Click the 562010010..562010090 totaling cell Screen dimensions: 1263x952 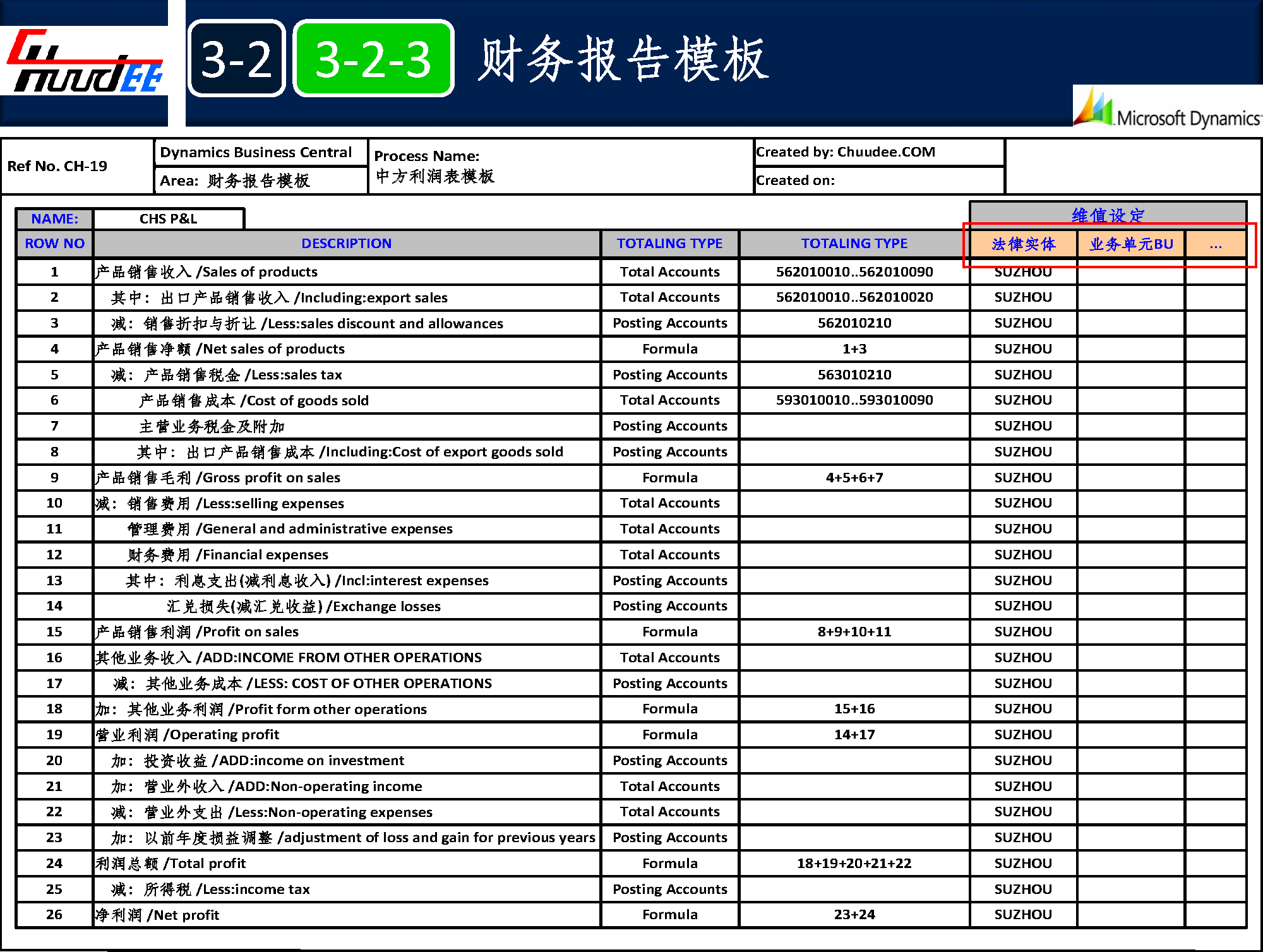(854, 272)
